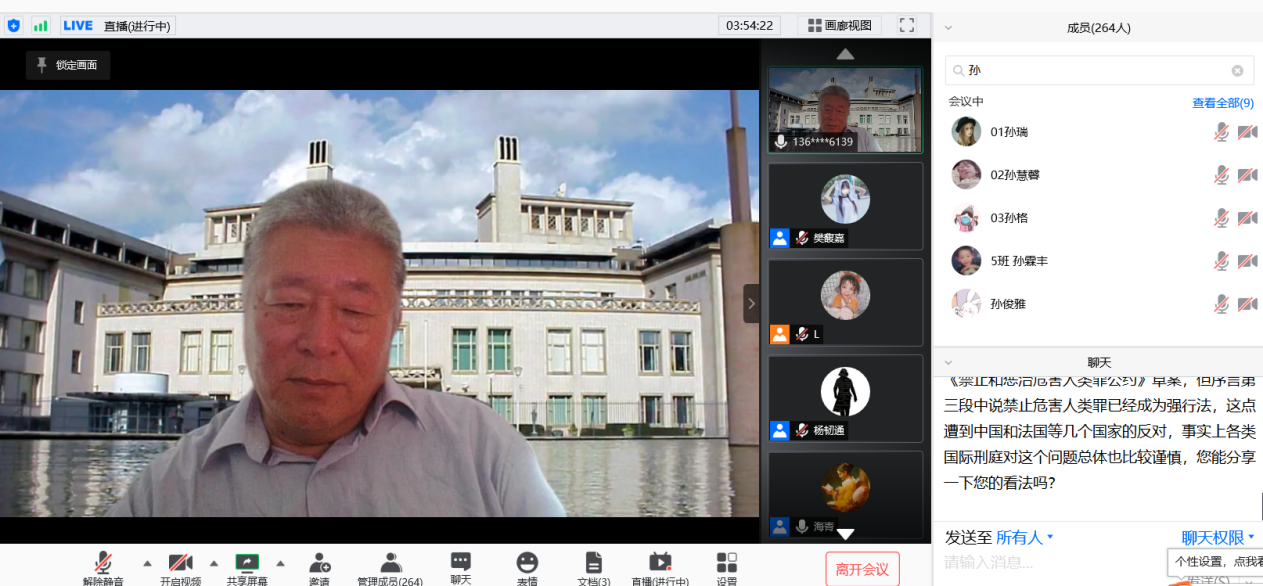
Task: Expand the arrow next to 解除静音
Action: tap(147, 562)
